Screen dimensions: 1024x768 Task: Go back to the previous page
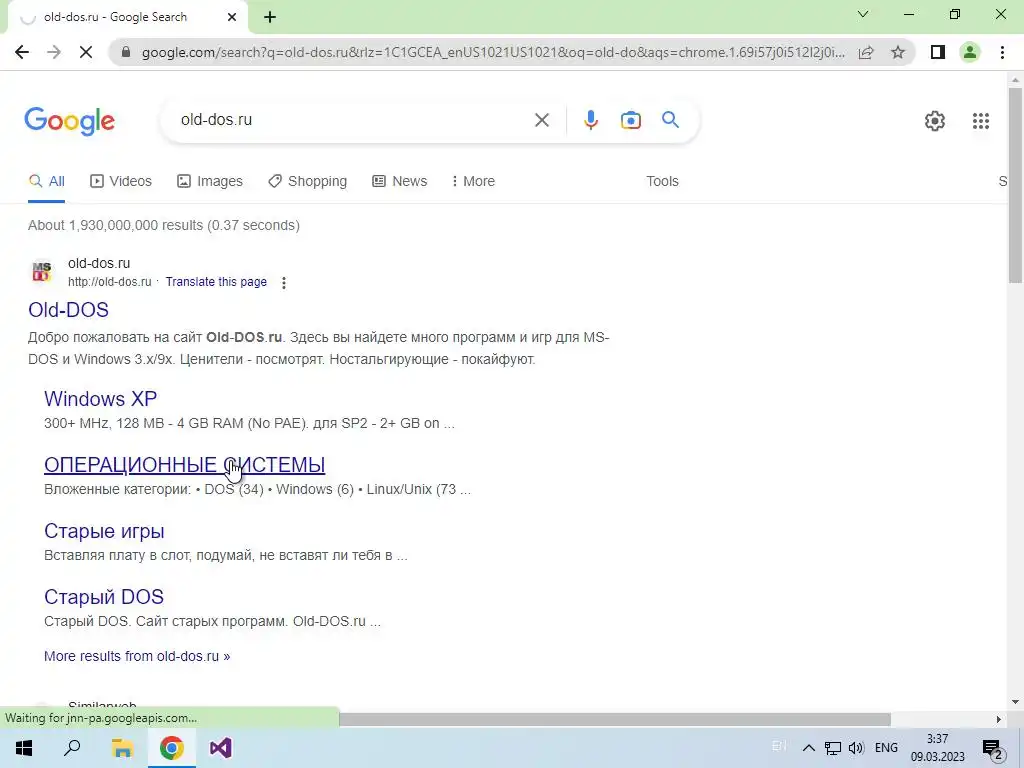(x=22, y=52)
